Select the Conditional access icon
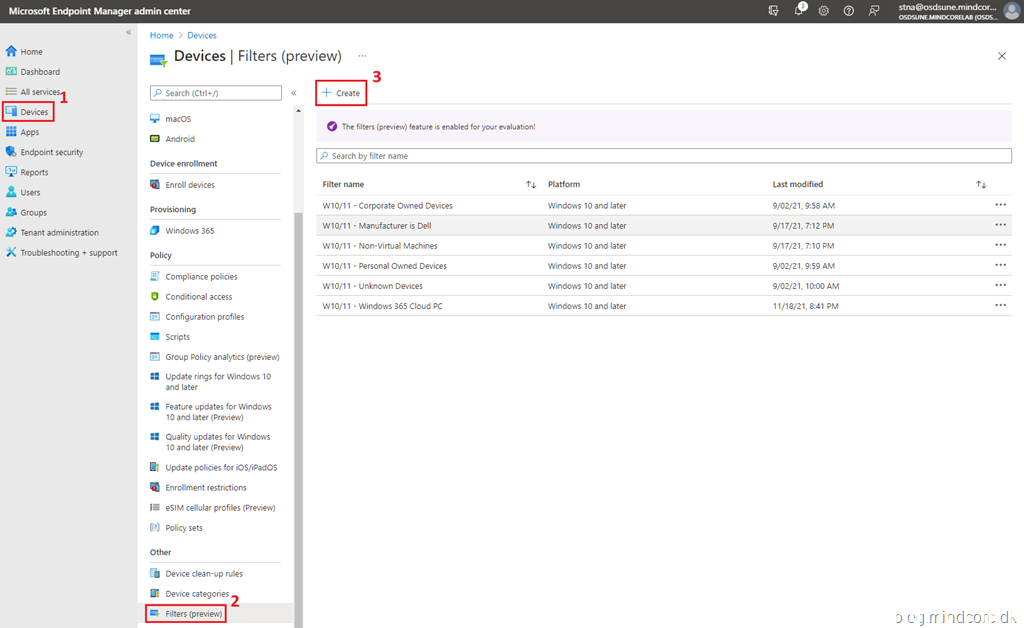 [x=156, y=296]
